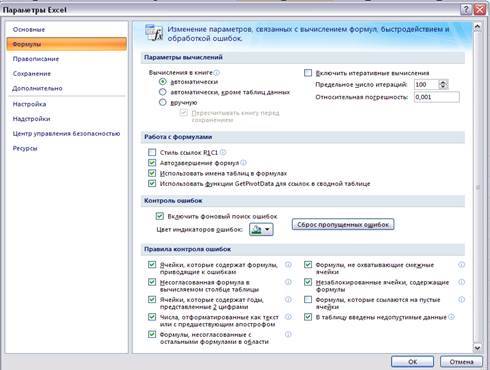490x370 pixels.
Task: Open Центр управления безопасностью category
Action: pos(66,133)
